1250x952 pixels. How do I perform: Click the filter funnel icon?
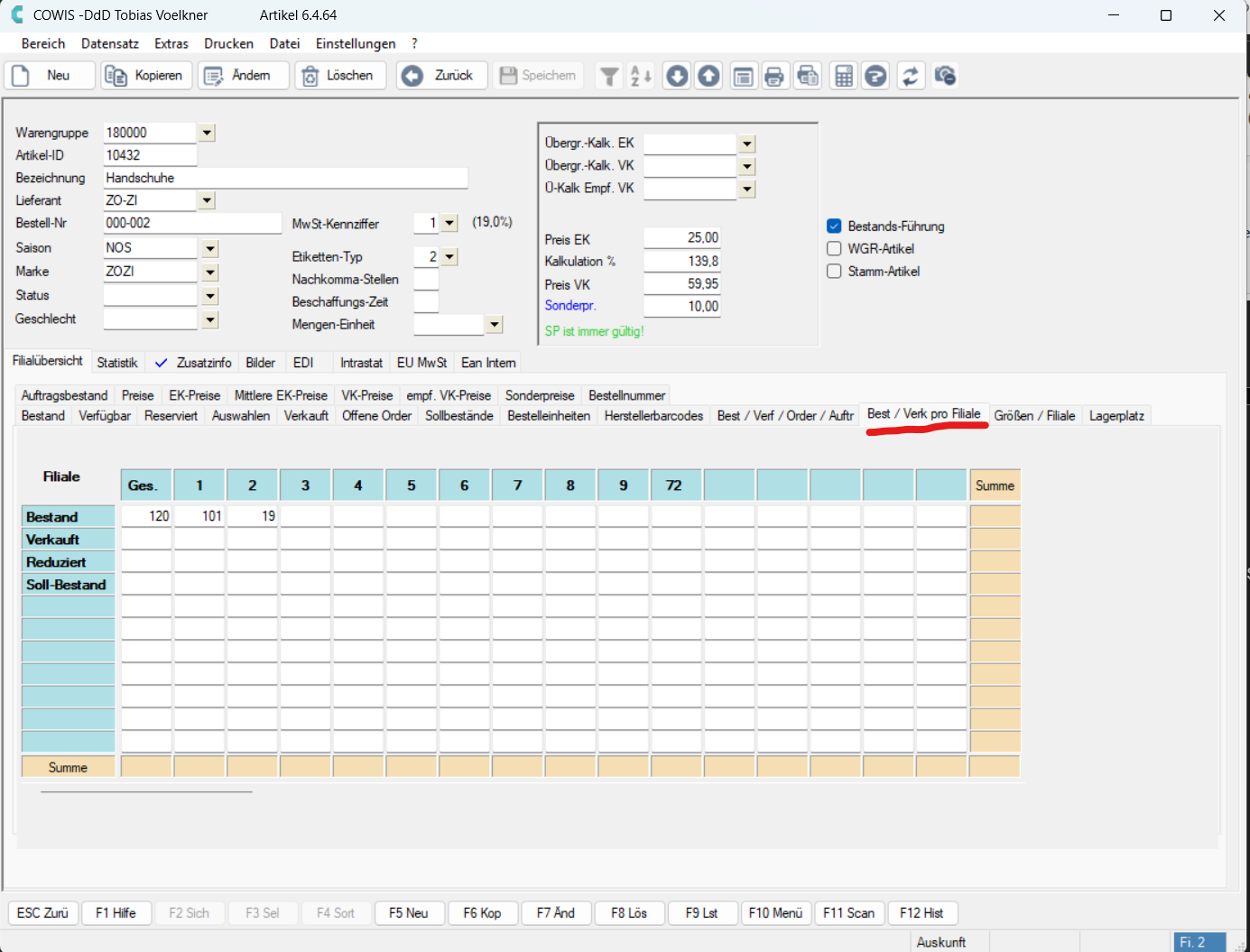click(610, 77)
